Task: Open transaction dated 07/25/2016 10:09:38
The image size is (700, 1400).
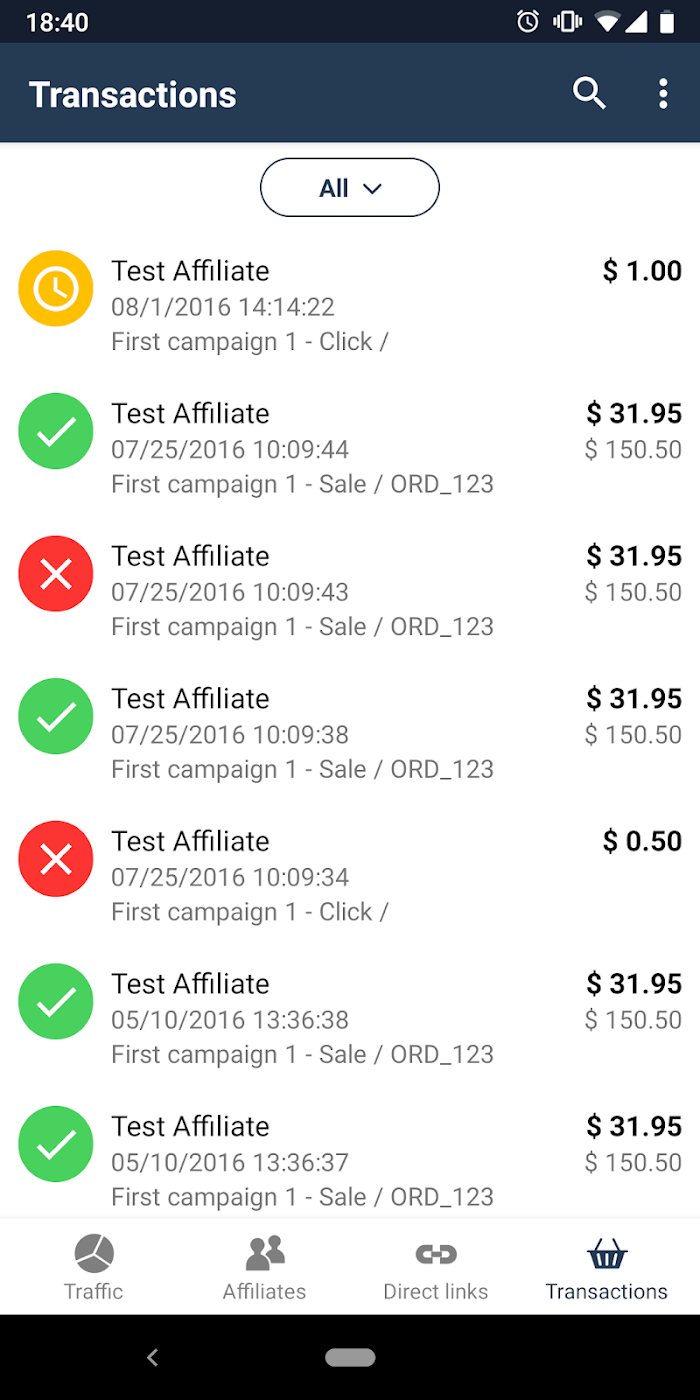Action: pyautogui.click(x=350, y=733)
